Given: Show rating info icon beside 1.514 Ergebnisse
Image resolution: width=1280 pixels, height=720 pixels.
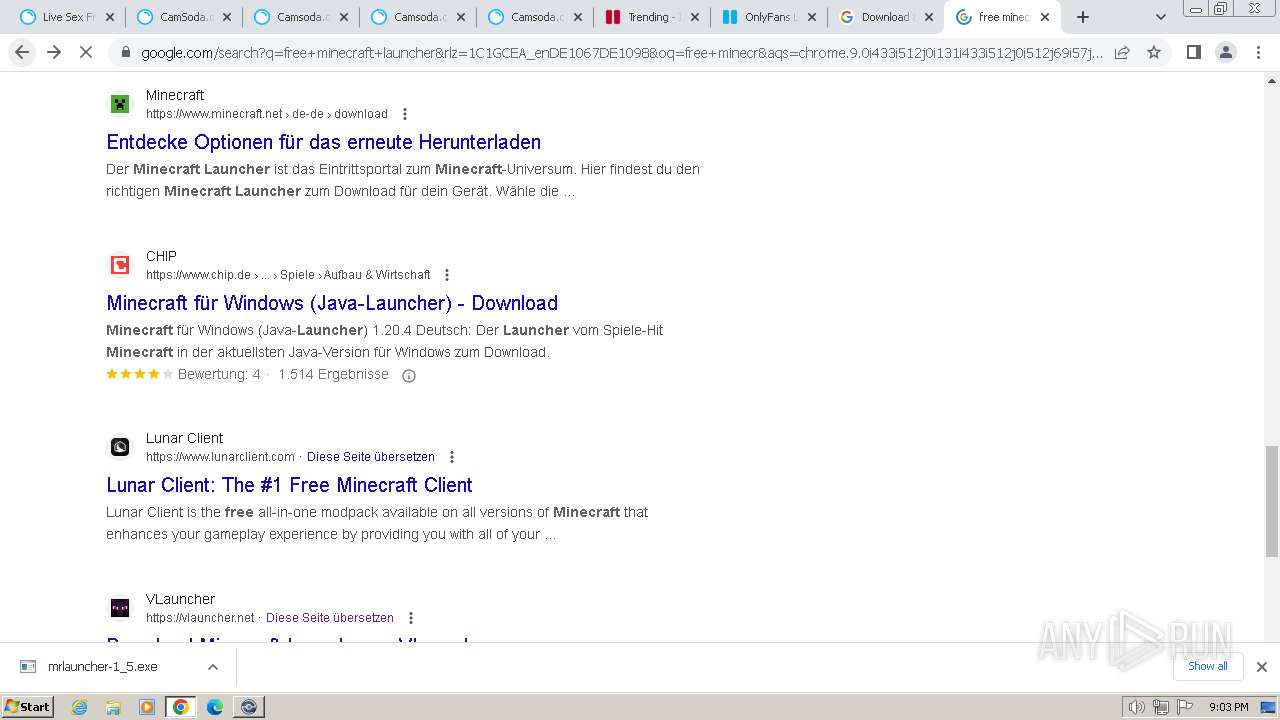Looking at the screenshot, I should tap(408, 376).
